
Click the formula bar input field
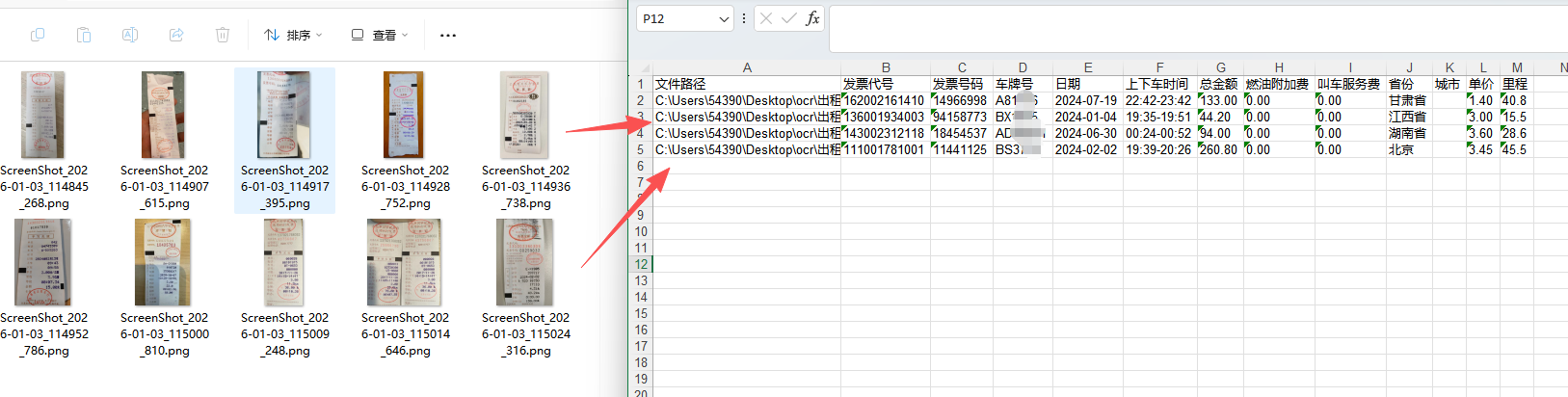click(x=1195, y=19)
